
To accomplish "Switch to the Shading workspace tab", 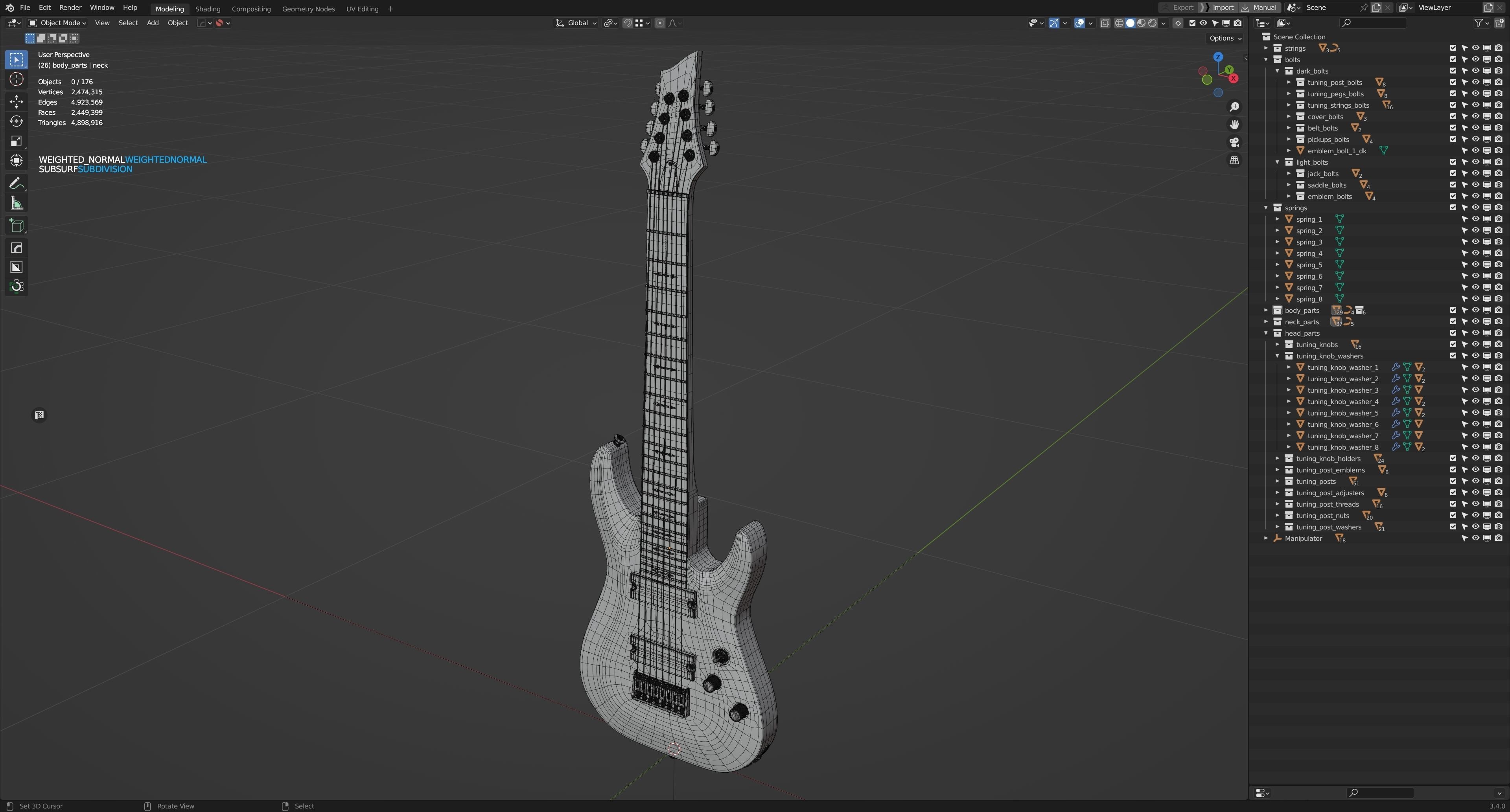I will [x=208, y=9].
